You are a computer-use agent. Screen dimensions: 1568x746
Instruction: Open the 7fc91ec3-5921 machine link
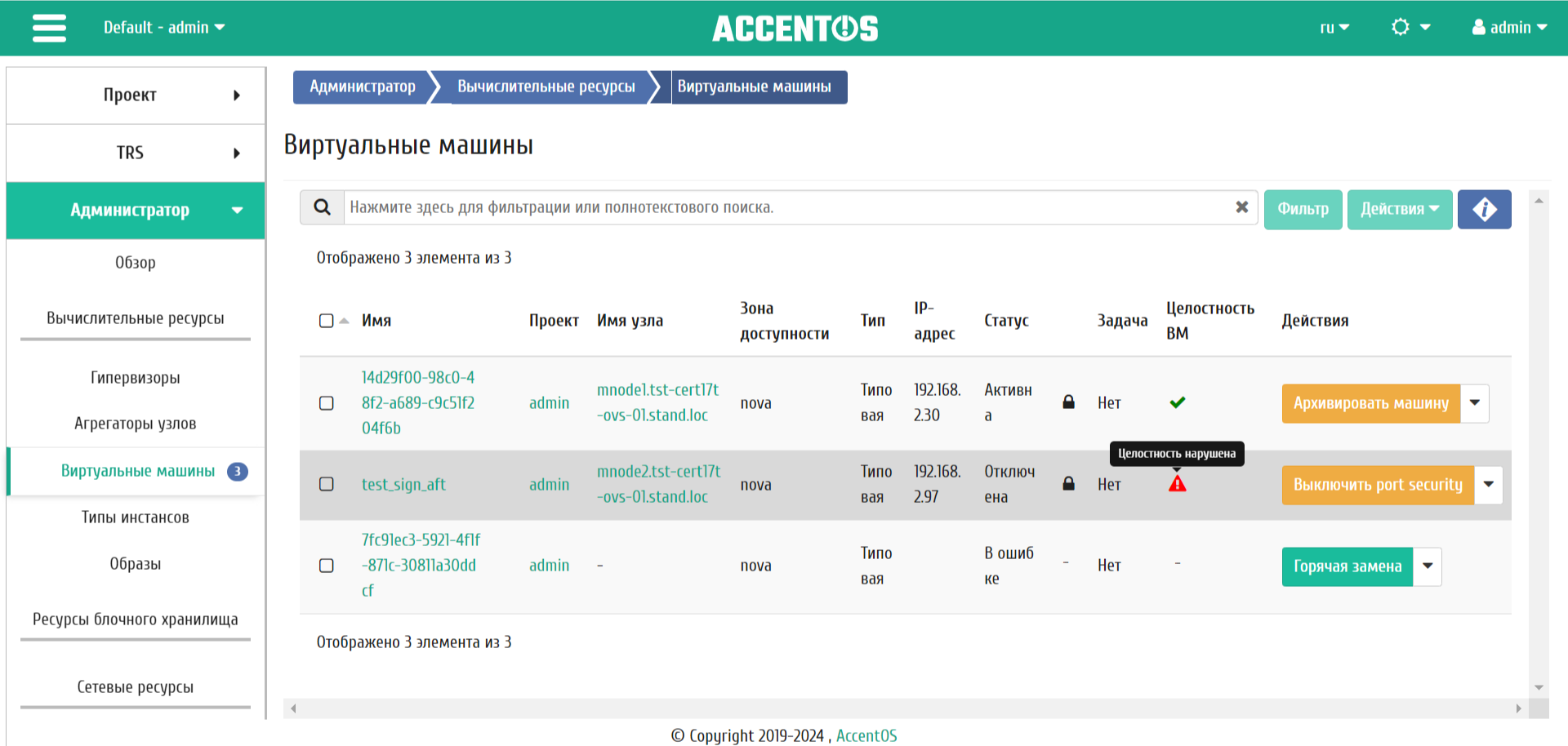(x=421, y=565)
